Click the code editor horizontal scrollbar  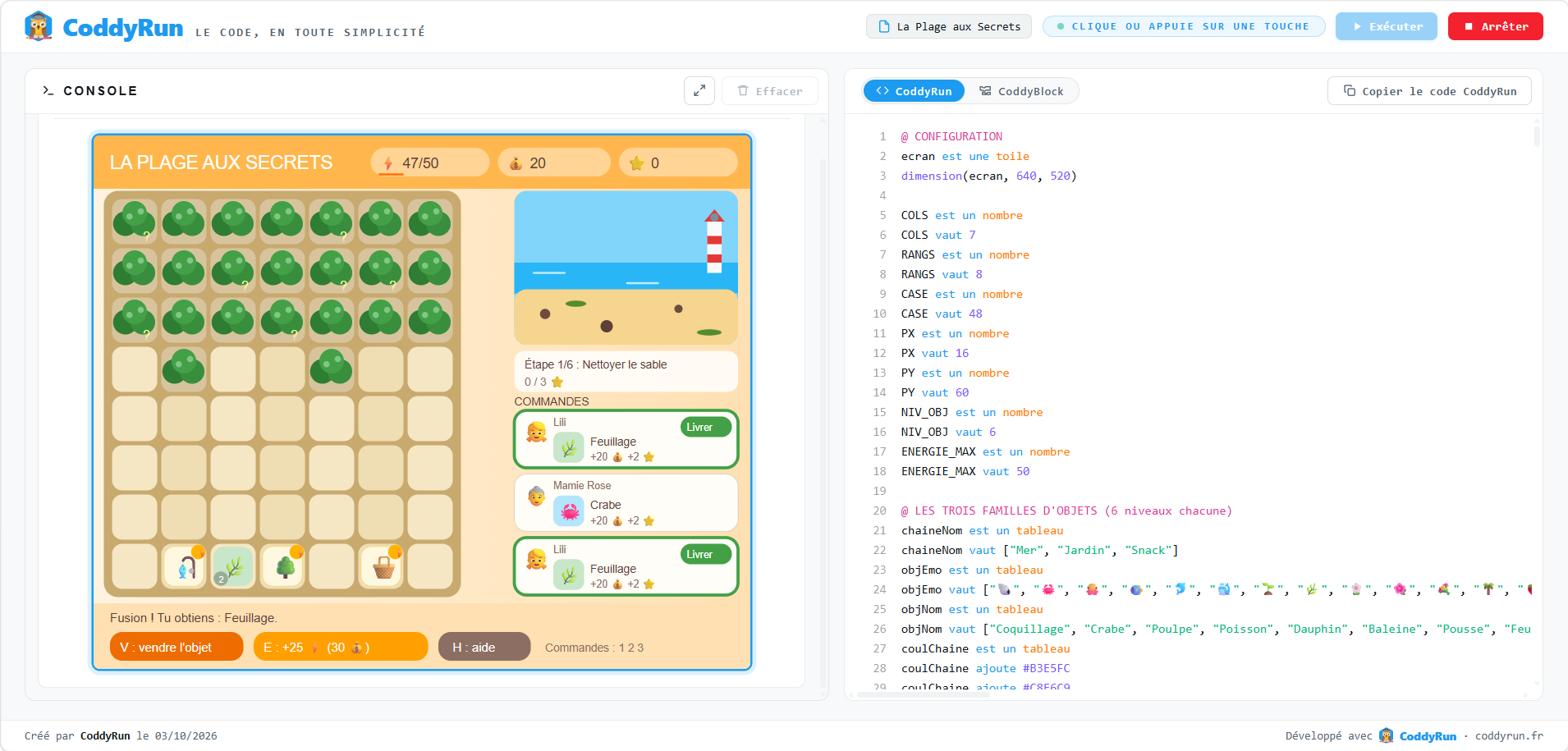924,694
